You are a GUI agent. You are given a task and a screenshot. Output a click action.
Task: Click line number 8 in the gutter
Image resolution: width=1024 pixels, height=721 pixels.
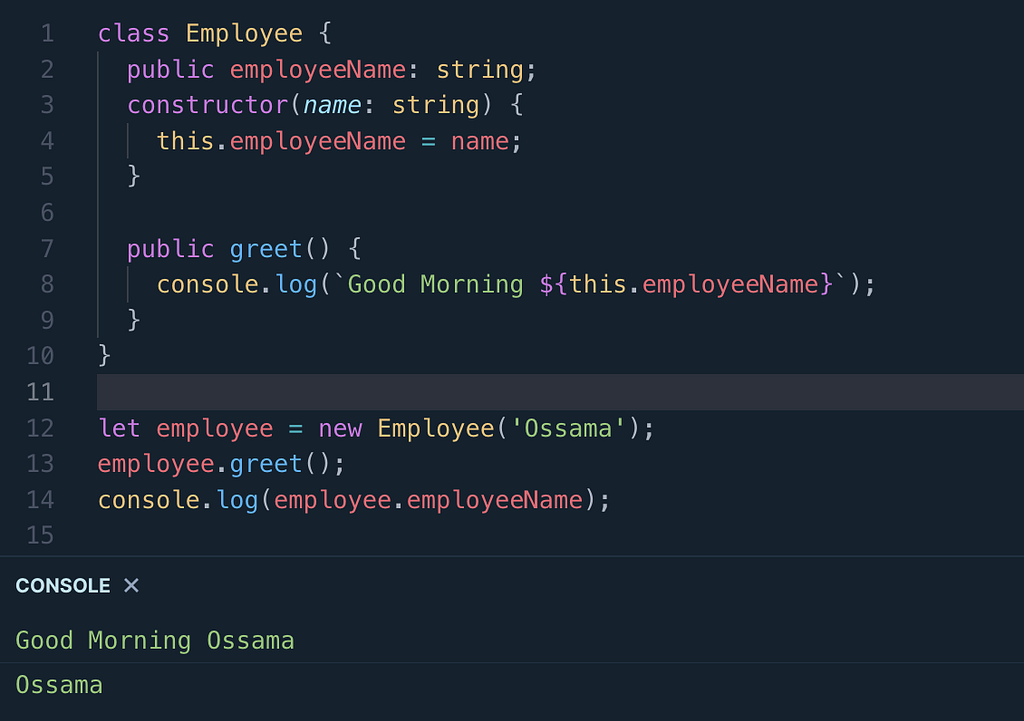coord(47,284)
